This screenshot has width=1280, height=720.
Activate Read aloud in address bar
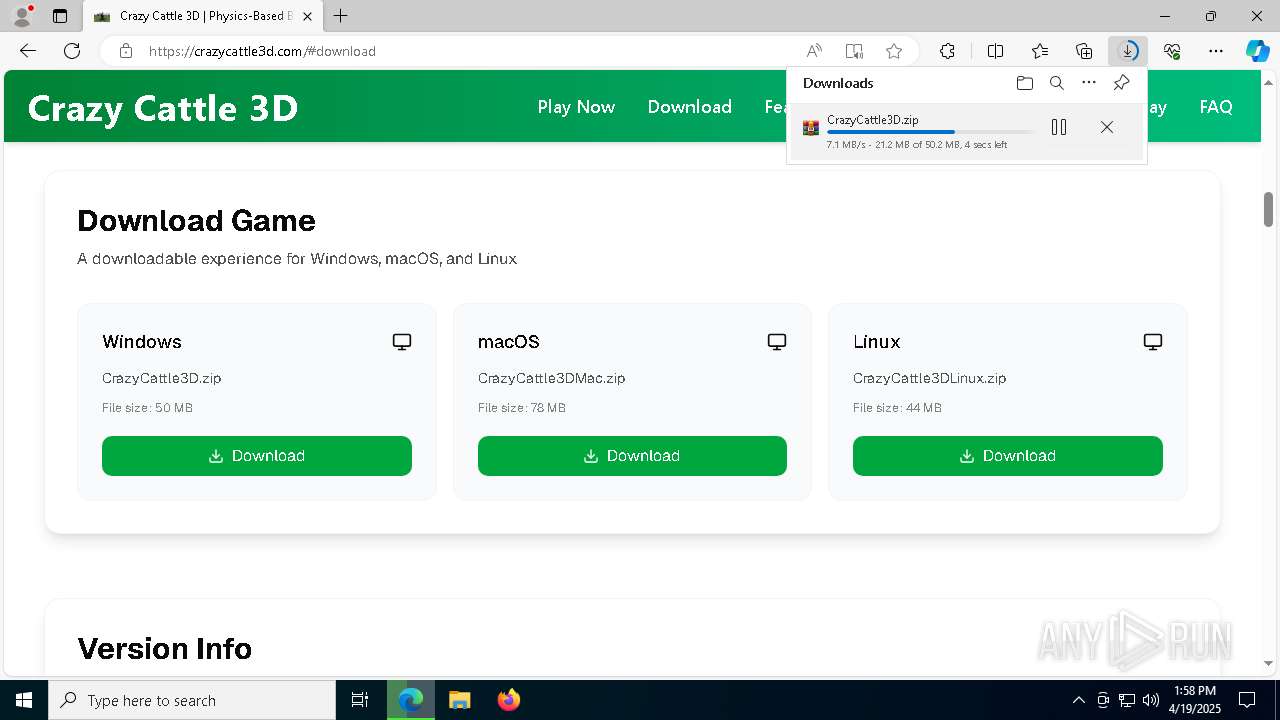(814, 51)
